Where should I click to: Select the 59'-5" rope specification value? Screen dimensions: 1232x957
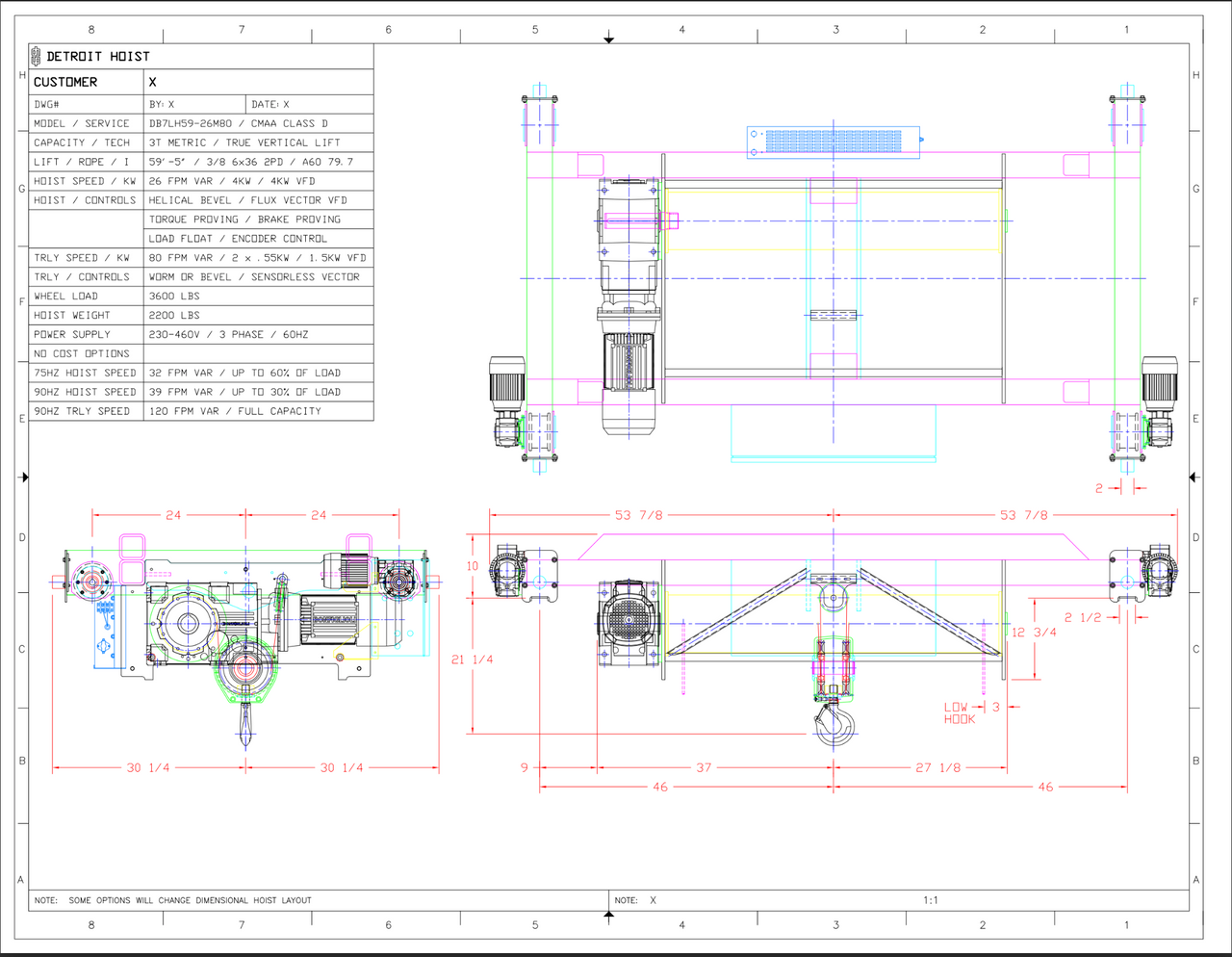point(251,162)
